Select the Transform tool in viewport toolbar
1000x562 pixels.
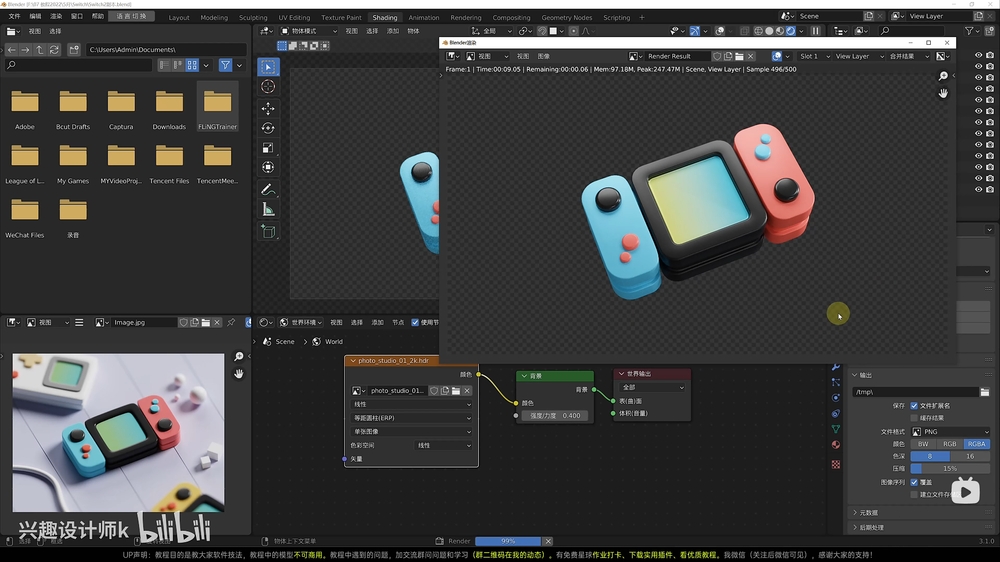[268, 168]
